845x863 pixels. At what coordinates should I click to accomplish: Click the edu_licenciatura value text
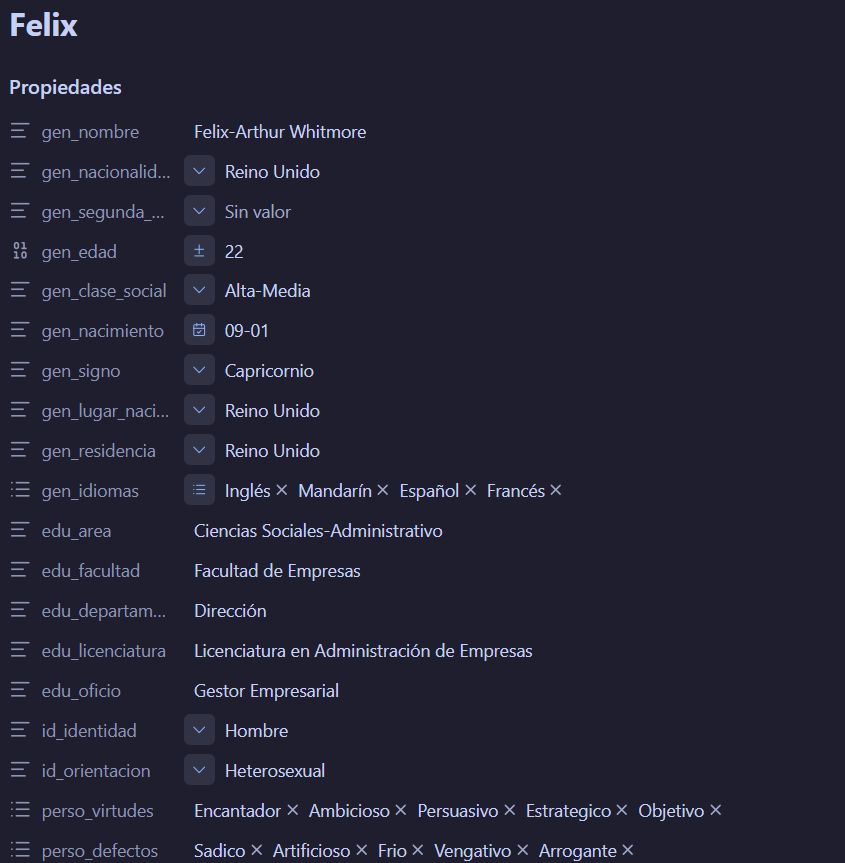tap(363, 651)
